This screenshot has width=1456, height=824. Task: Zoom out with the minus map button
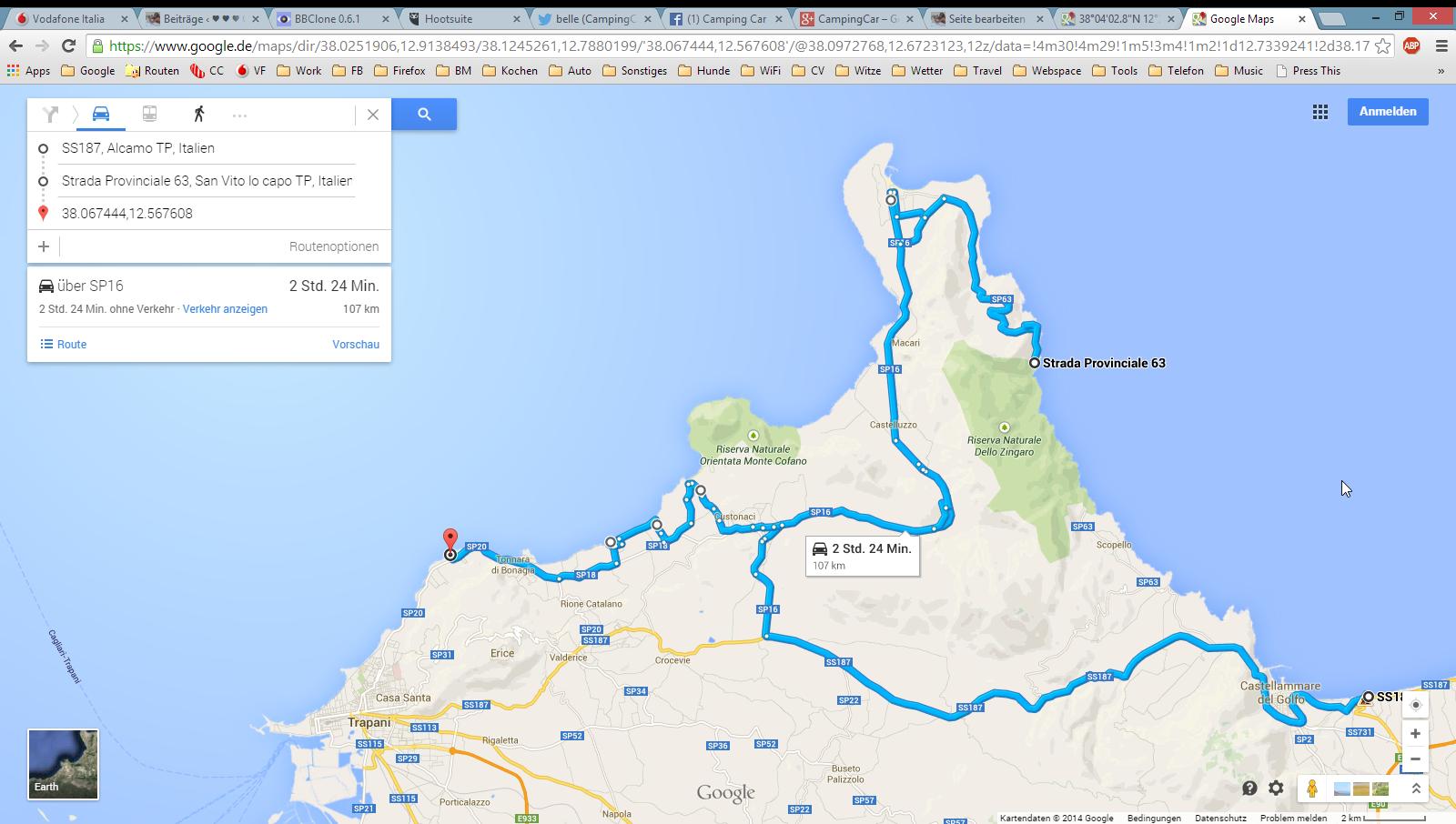1415,759
